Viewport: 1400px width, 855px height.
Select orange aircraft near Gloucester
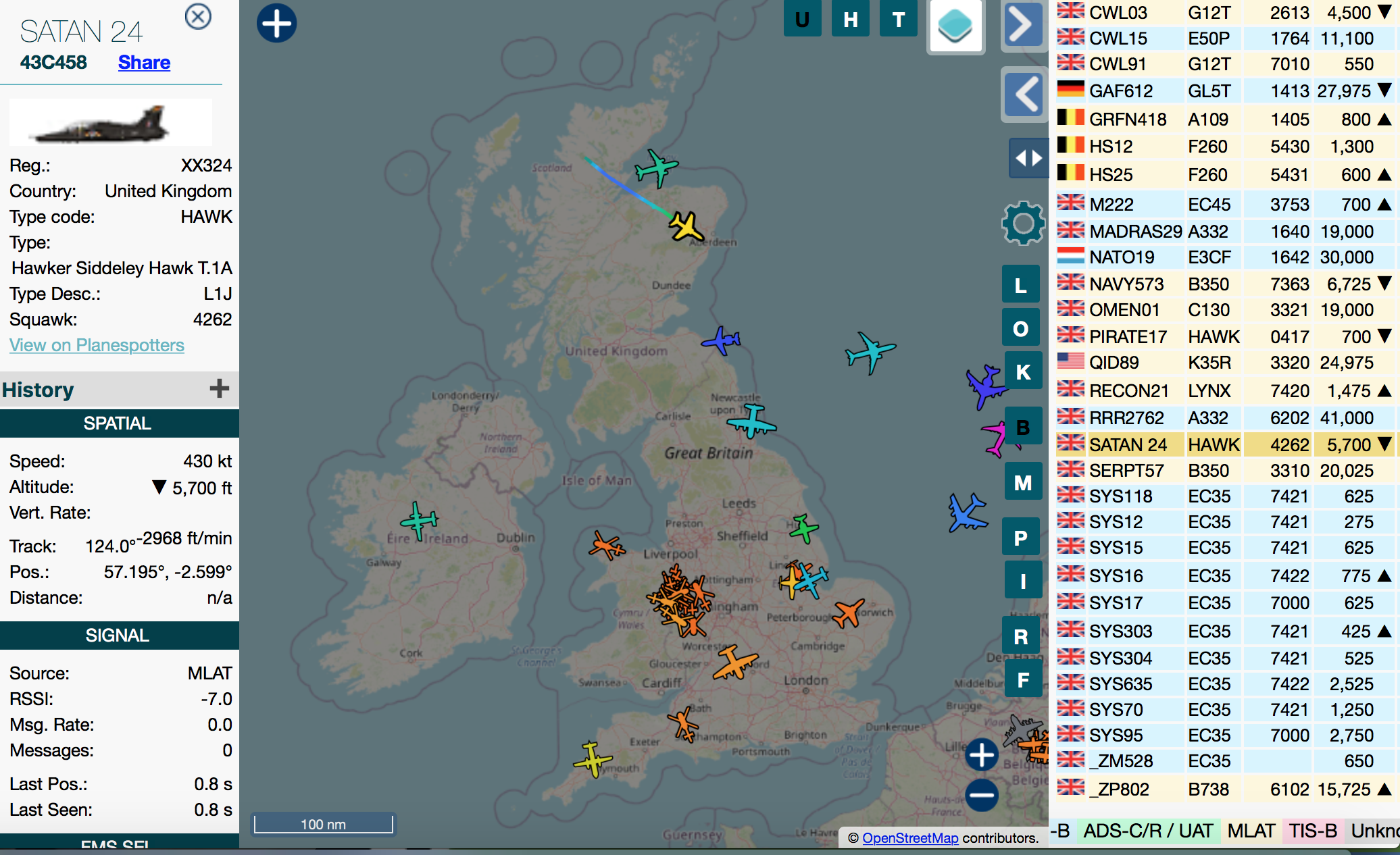tap(735, 663)
